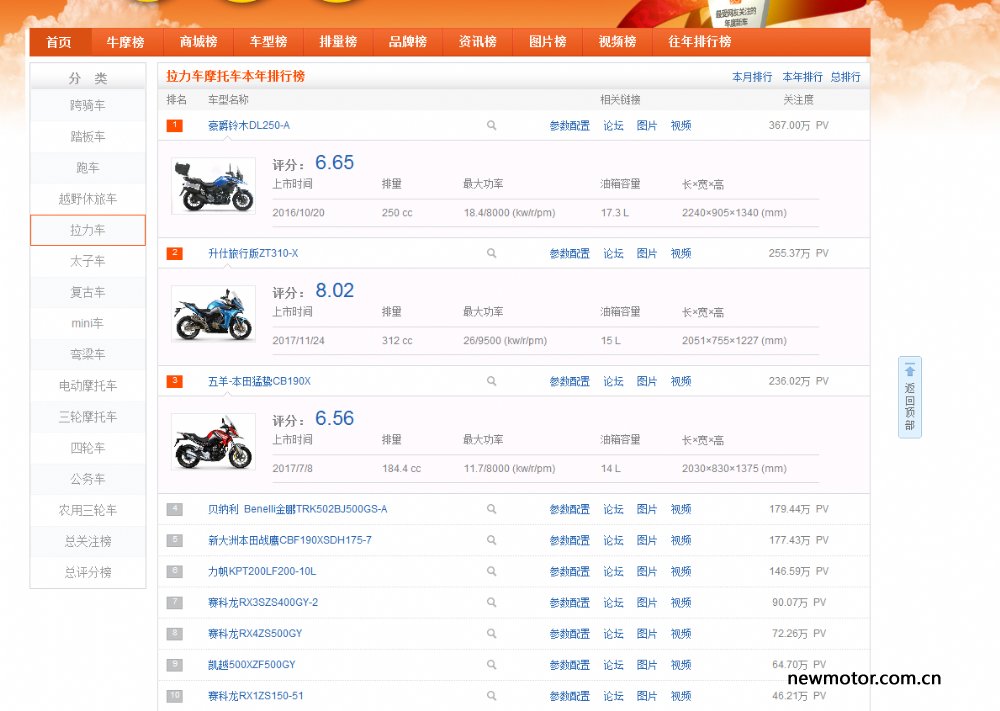Select 跑车 category in sidebar
Viewport: 1000px width, 711px height.
[x=88, y=168]
